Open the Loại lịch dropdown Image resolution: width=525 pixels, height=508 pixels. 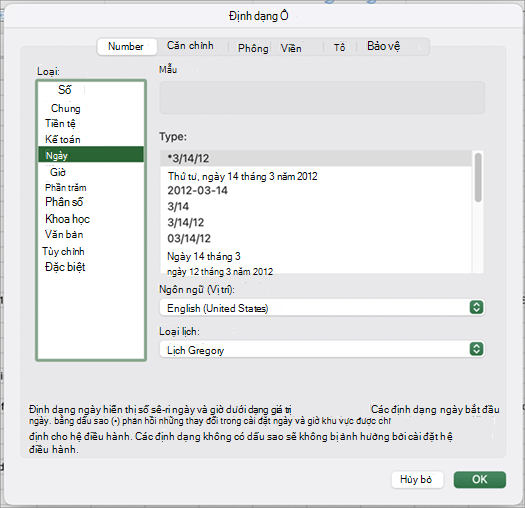pyautogui.click(x=322, y=349)
